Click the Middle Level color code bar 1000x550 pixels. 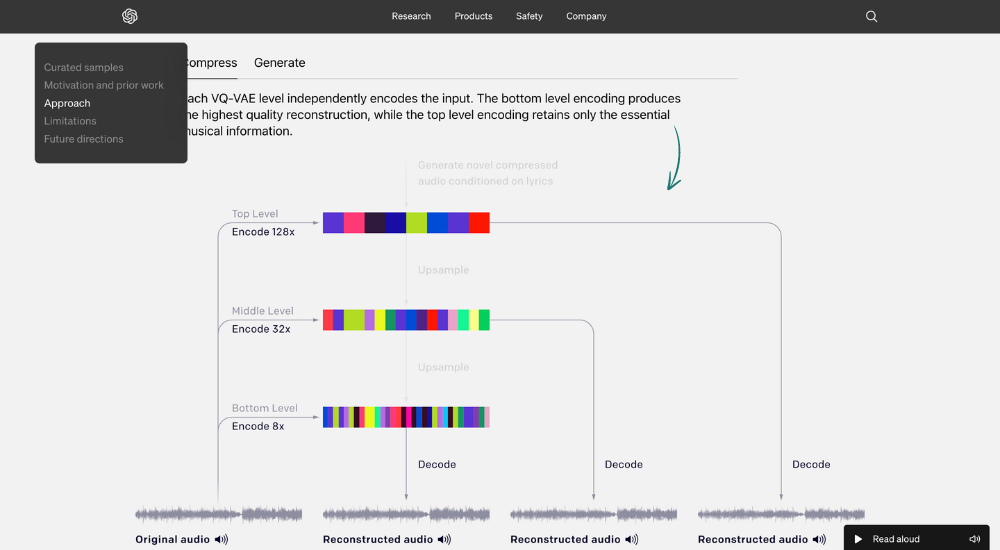(x=406, y=320)
